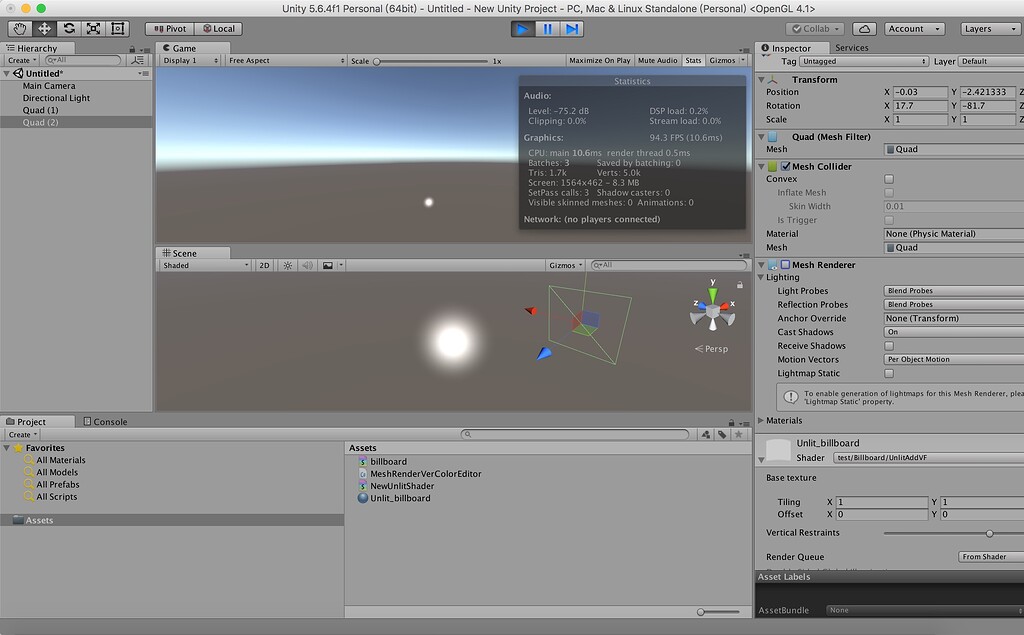Select the Move tool in the toolbar
The height and width of the screenshot is (635, 1024).
[43, 29]
